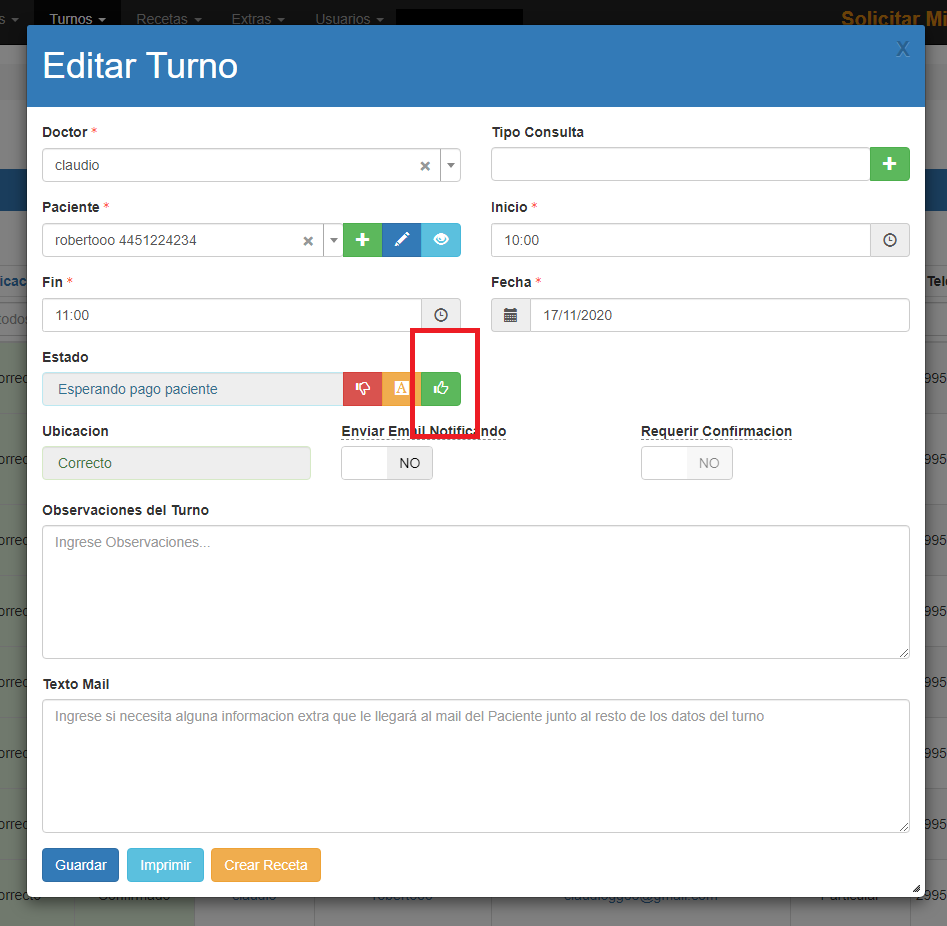Click the Crear Receta button
This screenshot has height=926, width=947.
(265, 865)
